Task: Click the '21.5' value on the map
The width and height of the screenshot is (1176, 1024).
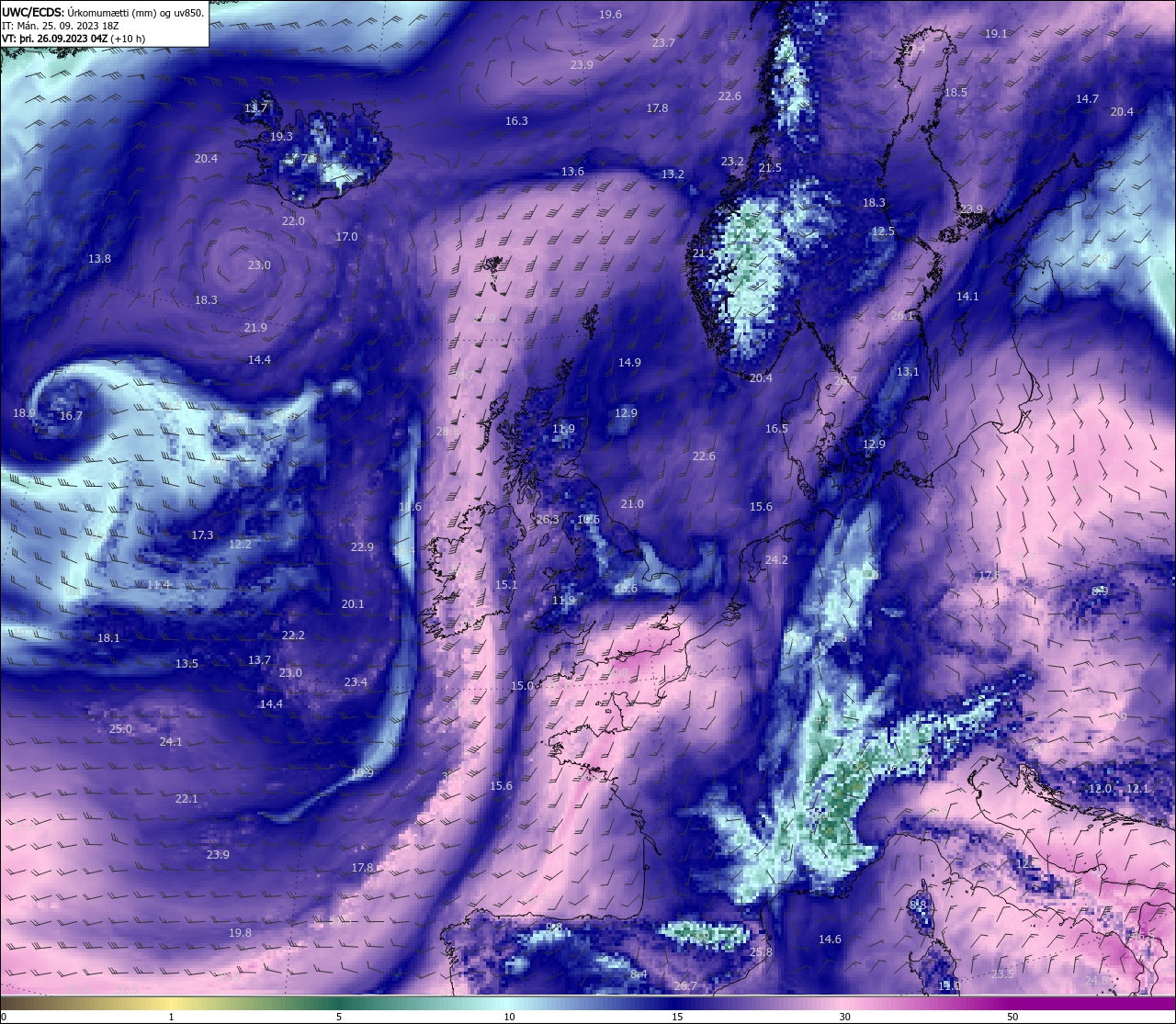Action: pyautogui.click(x=770, y=168)
